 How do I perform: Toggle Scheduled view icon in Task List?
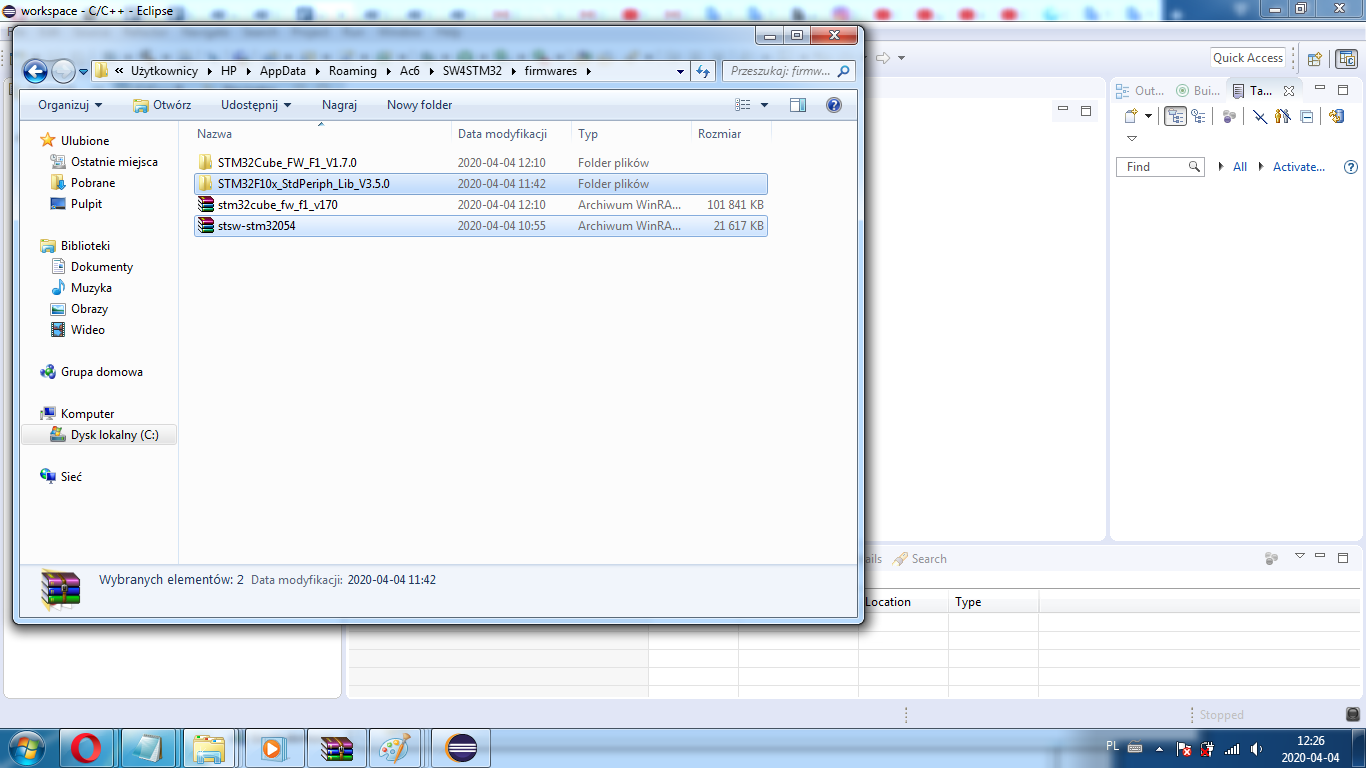tap(1197, 116)
